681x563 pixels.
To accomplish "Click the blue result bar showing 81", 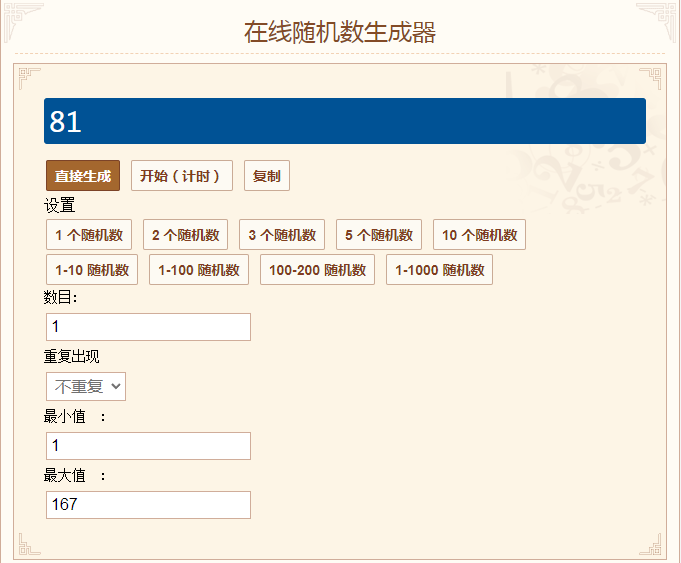I will [345, 121].
